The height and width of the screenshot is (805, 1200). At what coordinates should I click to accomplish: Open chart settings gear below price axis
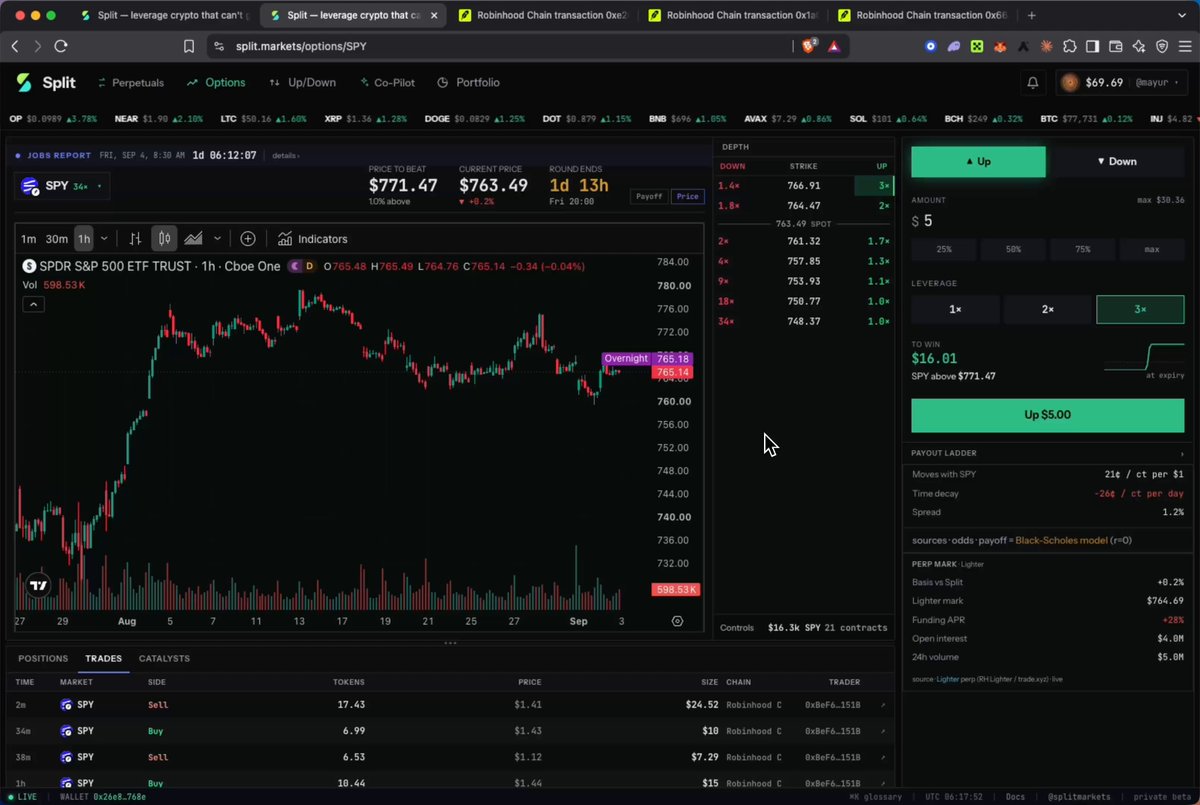(677, 621)
